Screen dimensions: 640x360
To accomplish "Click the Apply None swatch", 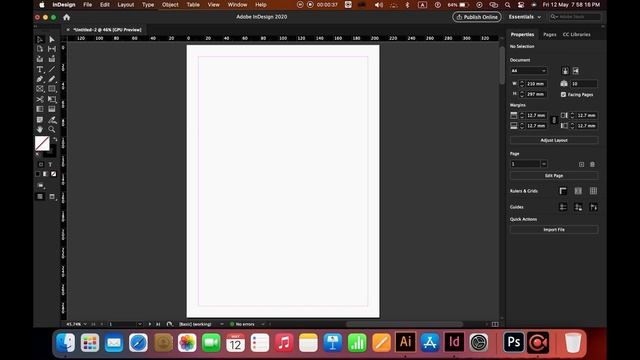I will click(53, 174).
